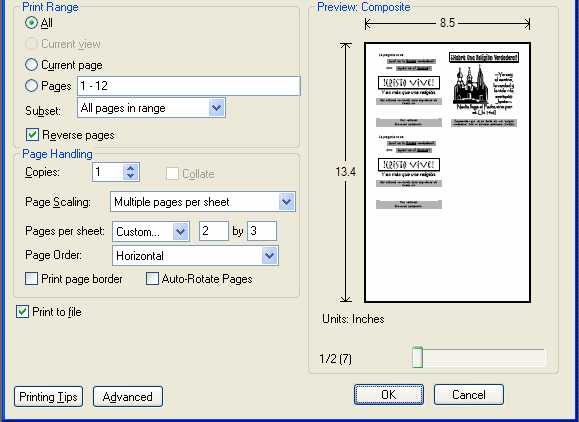Click the Cancel button
This screenshot has height=422, width=579.
click(469, 394)
